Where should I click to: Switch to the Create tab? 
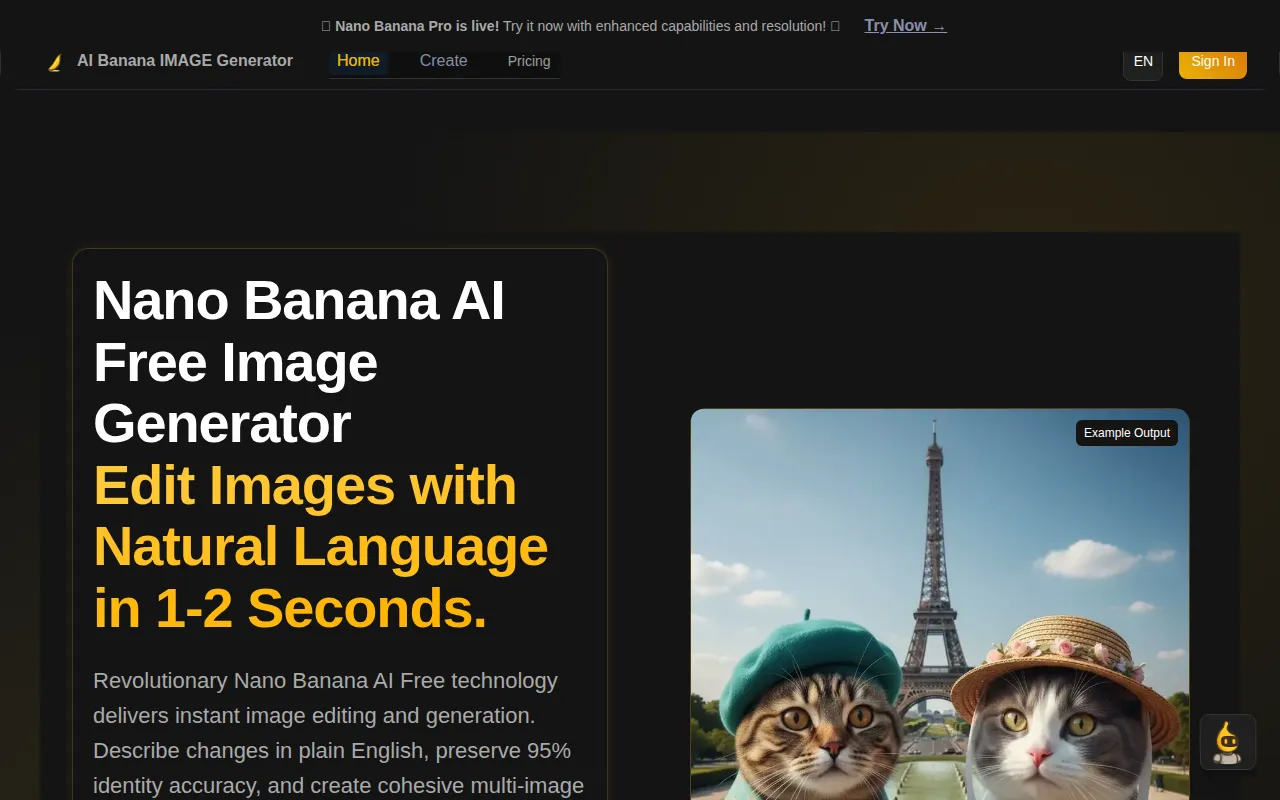click(x=443, y=61)
